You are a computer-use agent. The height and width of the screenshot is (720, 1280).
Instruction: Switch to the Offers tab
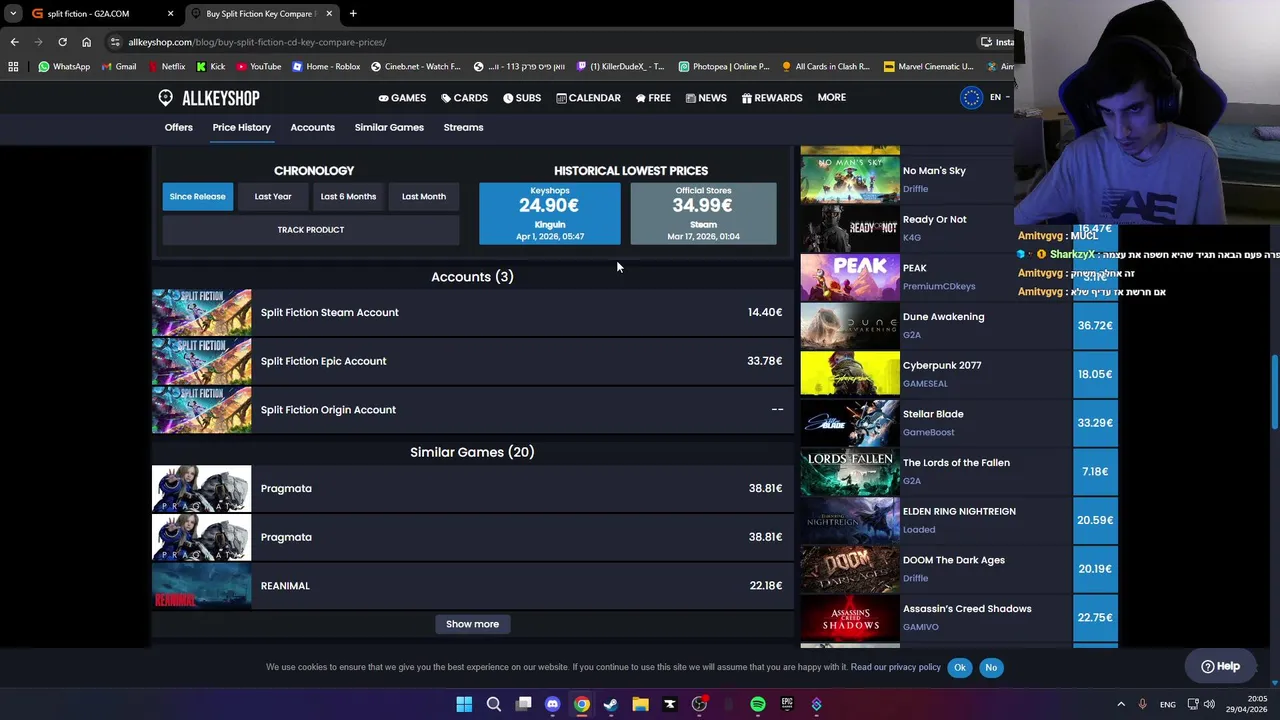[179, 127]
